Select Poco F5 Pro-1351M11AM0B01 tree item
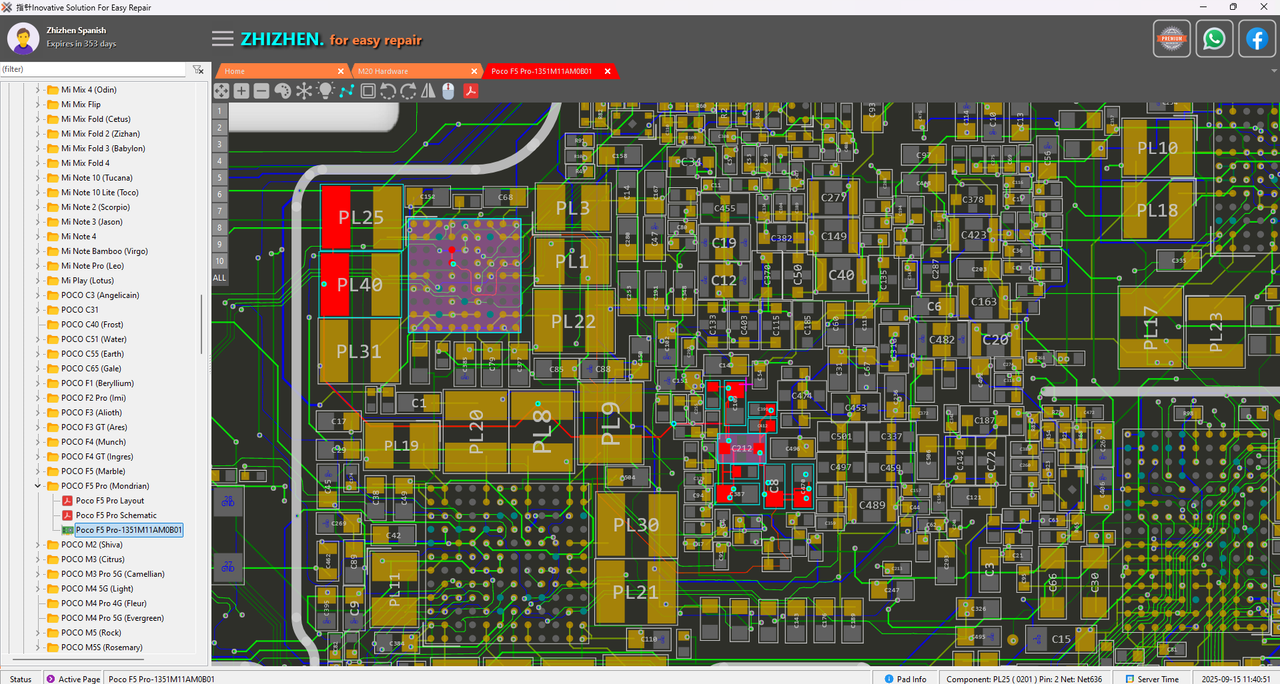Screen dimensions: 1280x684 (x=129, y=530)
